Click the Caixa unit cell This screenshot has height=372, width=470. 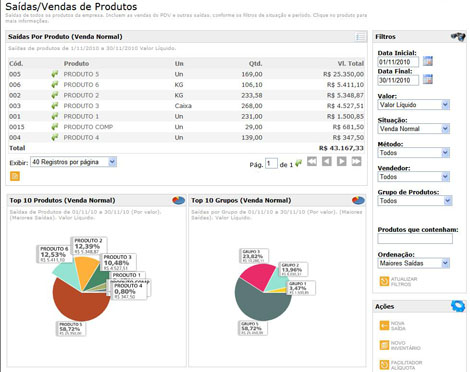[183, 106]
